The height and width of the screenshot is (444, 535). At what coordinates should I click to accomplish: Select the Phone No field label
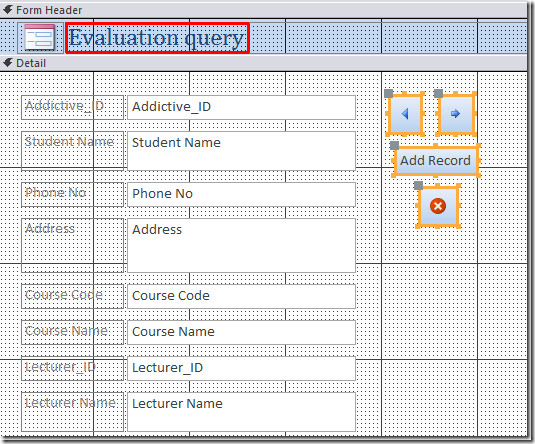point(72,195)
